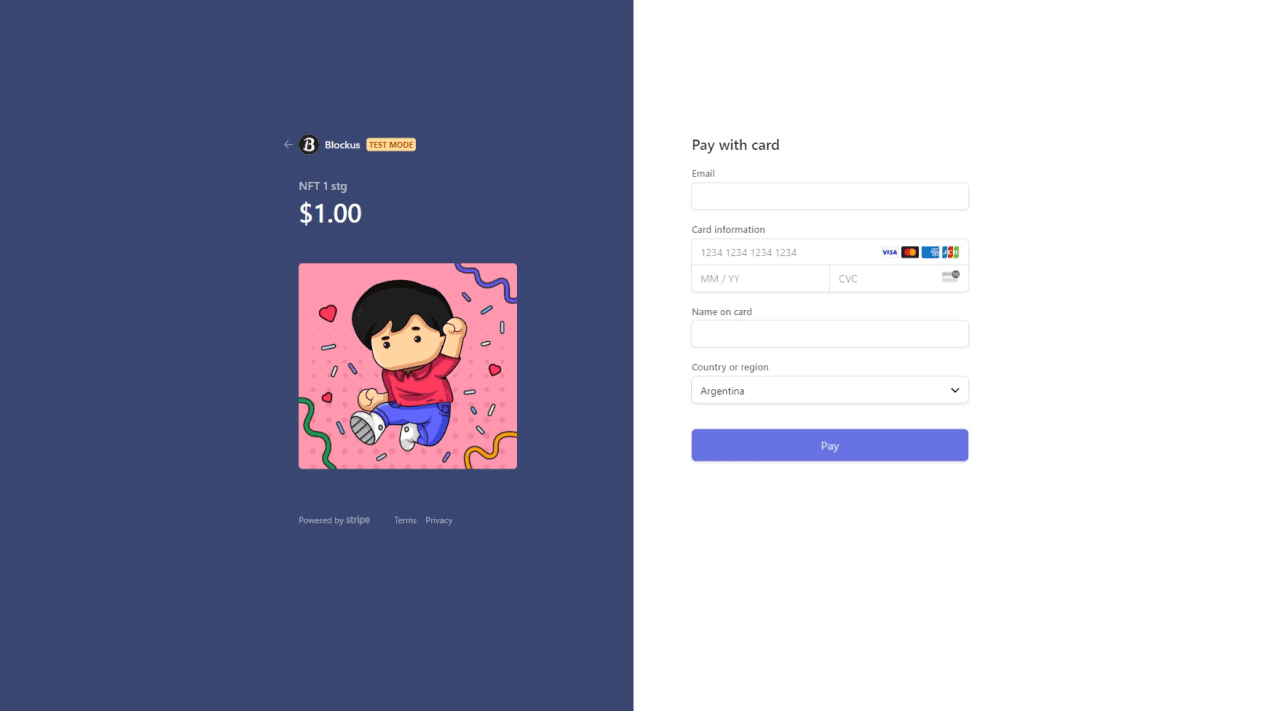
Task: Focus the MM / YY expiry field
Action: point(761,278)
